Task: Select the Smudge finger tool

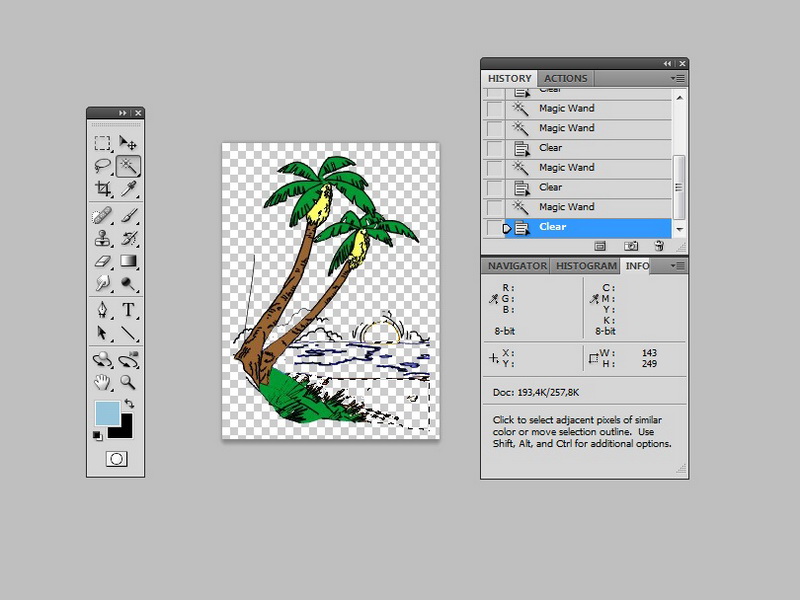Action: pyautogui.click(x=103, y=283)
